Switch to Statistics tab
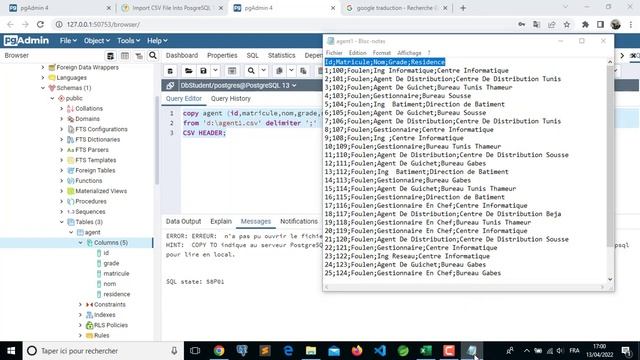This screenshot has width=640, height=360. (x=281, y=56)
